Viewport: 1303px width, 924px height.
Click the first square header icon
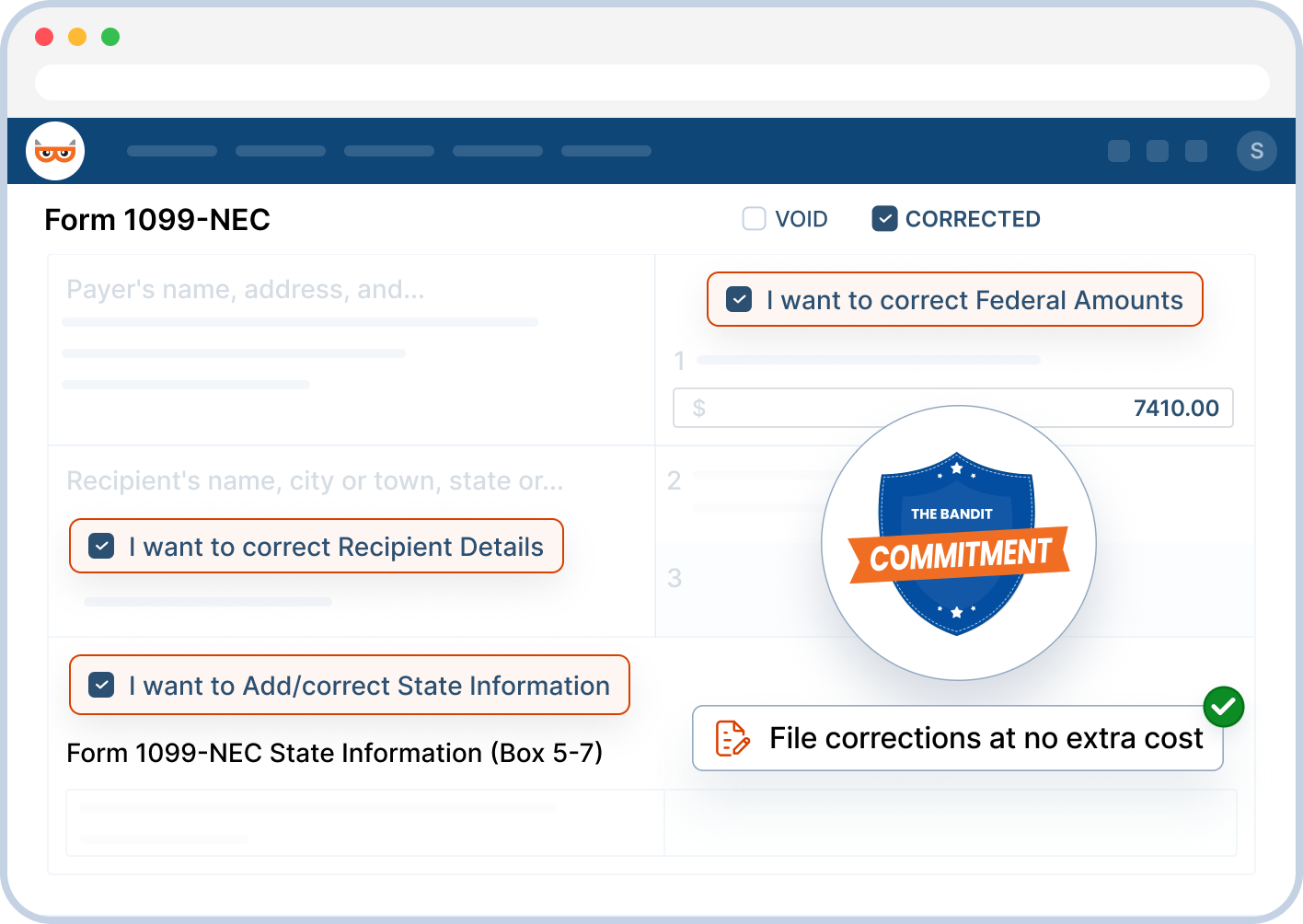(x=1119, y=151)
